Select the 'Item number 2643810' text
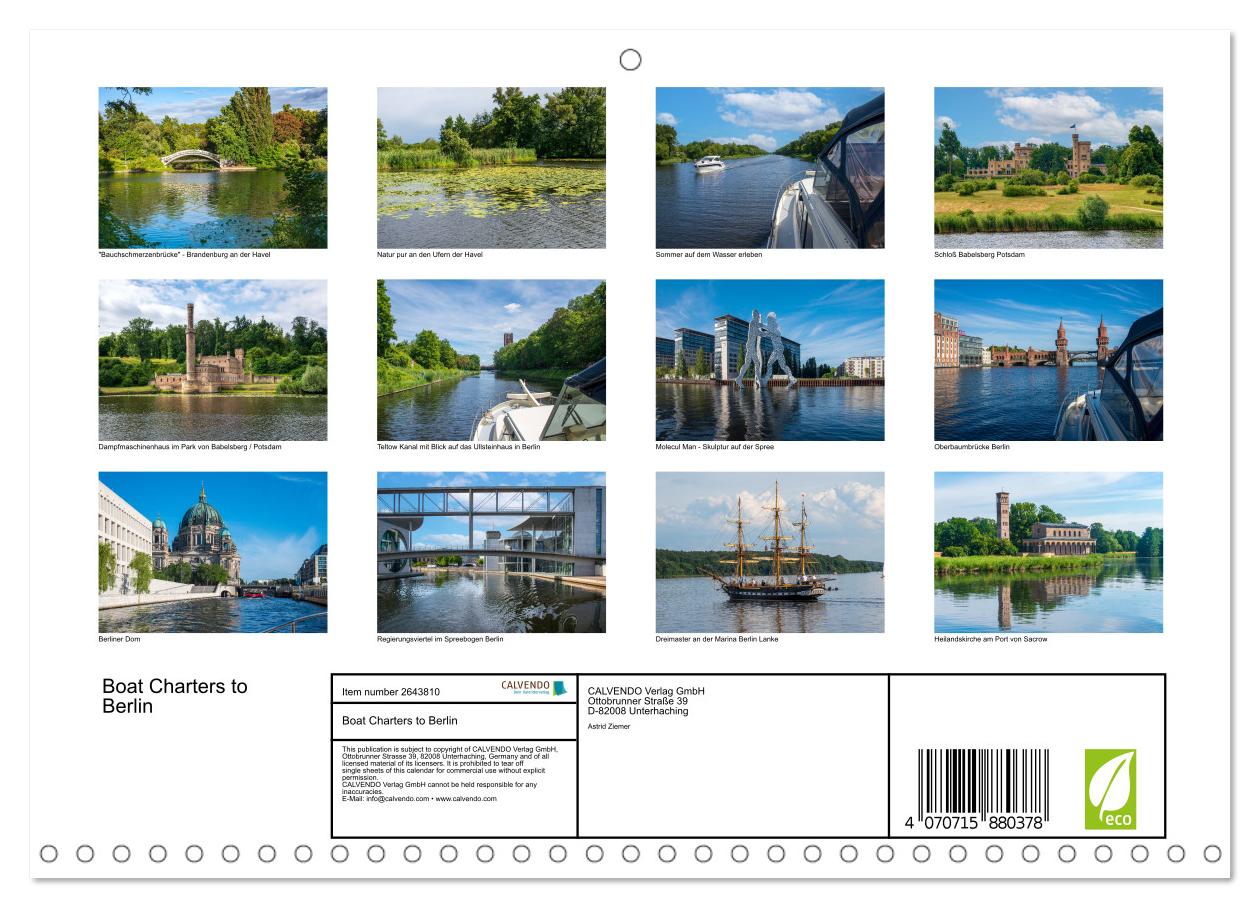 pyautogui.click(x=391, y=692)
